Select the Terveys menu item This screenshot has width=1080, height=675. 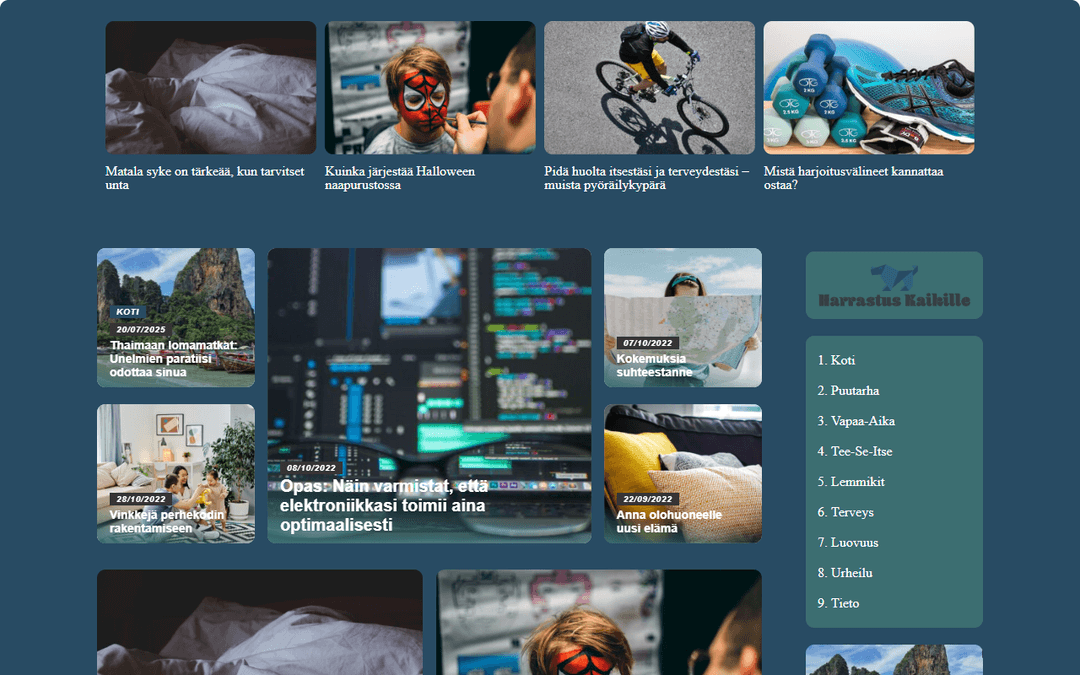[x=852, y=512]
